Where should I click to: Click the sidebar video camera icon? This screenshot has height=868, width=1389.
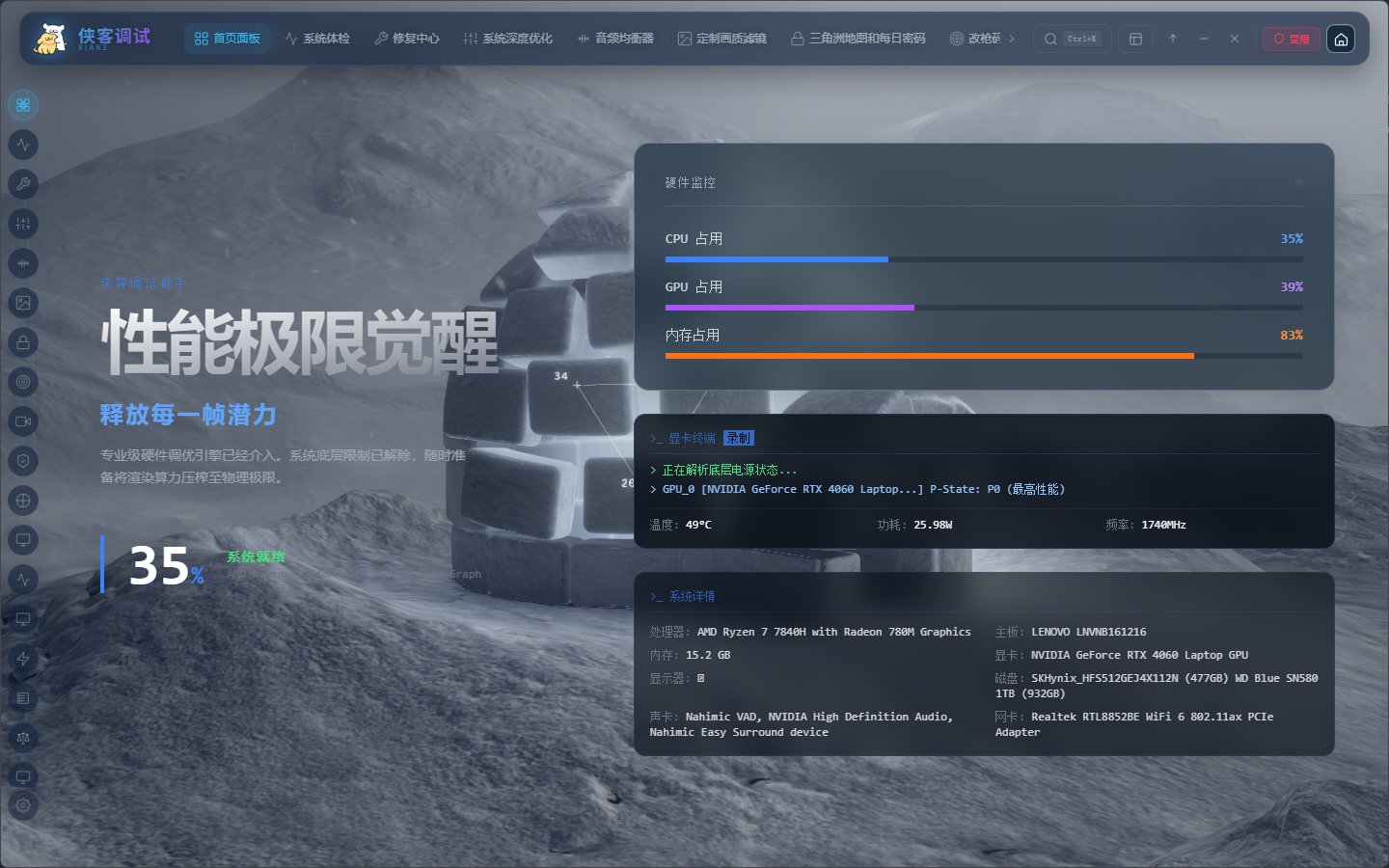click(23, 421)
